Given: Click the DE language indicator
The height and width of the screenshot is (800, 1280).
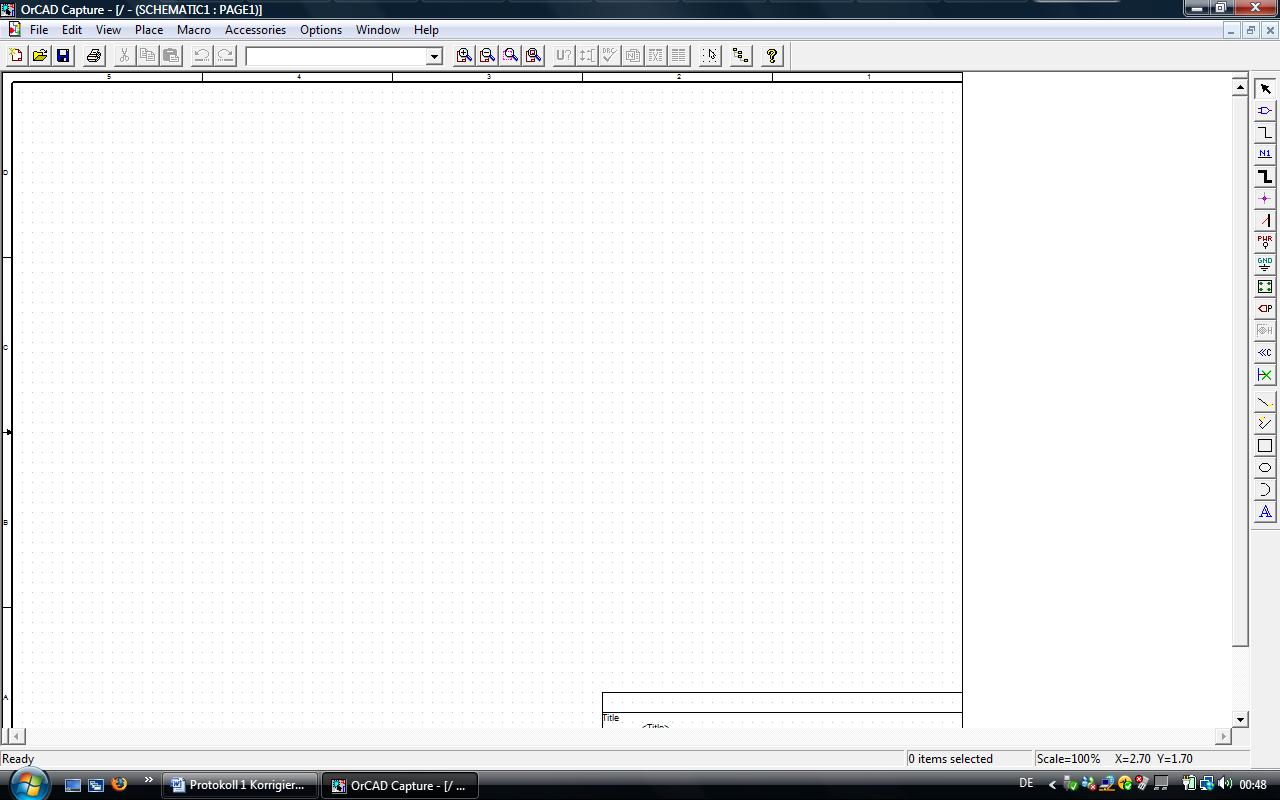Looking at the screenshot, I should [1026, 784].
